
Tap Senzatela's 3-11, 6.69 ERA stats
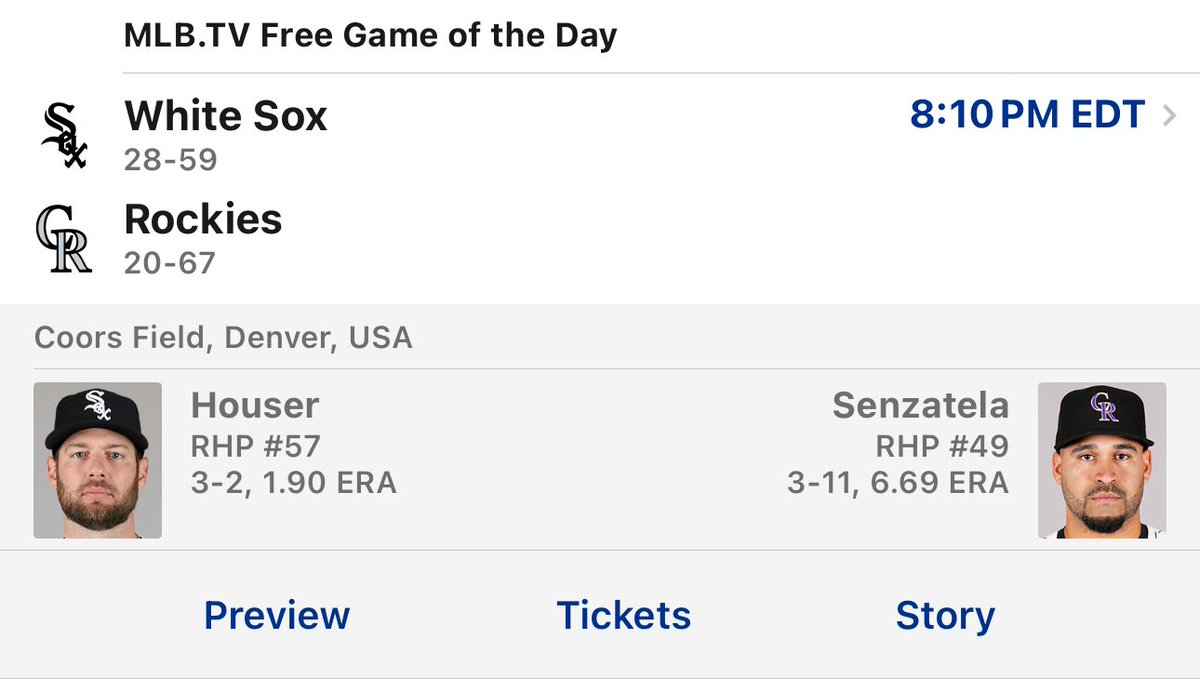pos(898,484)
